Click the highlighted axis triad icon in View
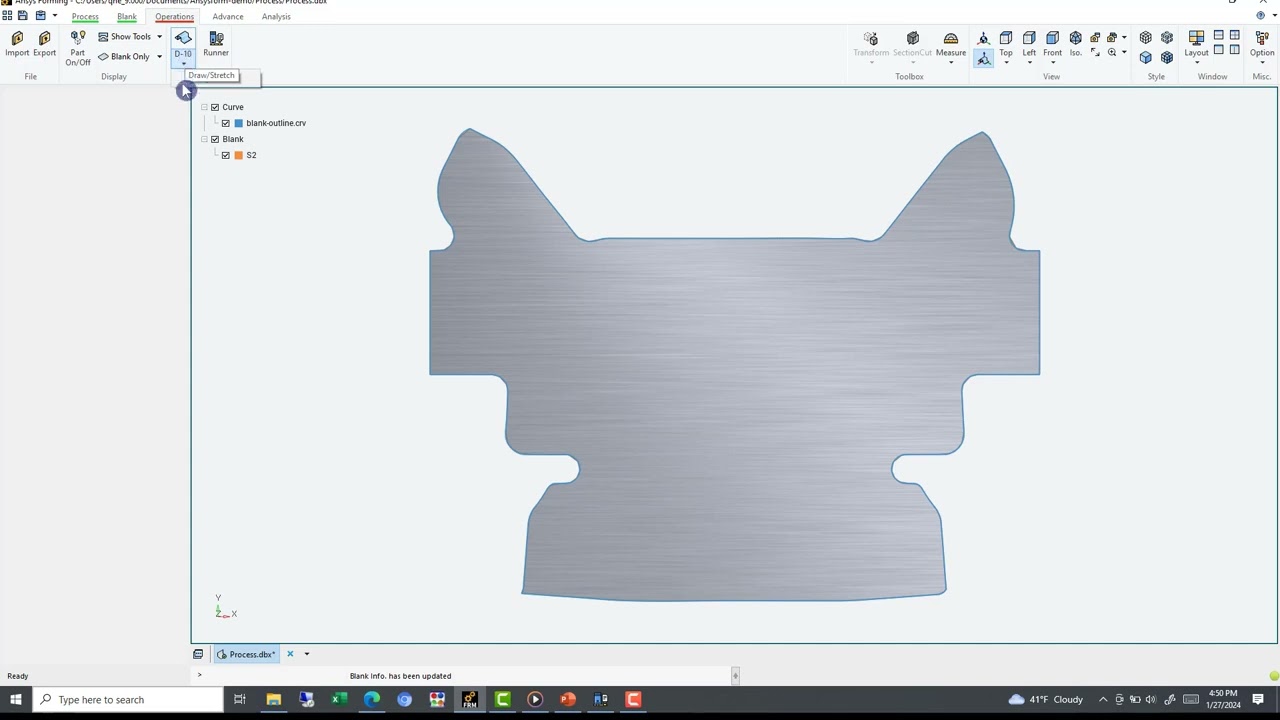 point(984,59)
